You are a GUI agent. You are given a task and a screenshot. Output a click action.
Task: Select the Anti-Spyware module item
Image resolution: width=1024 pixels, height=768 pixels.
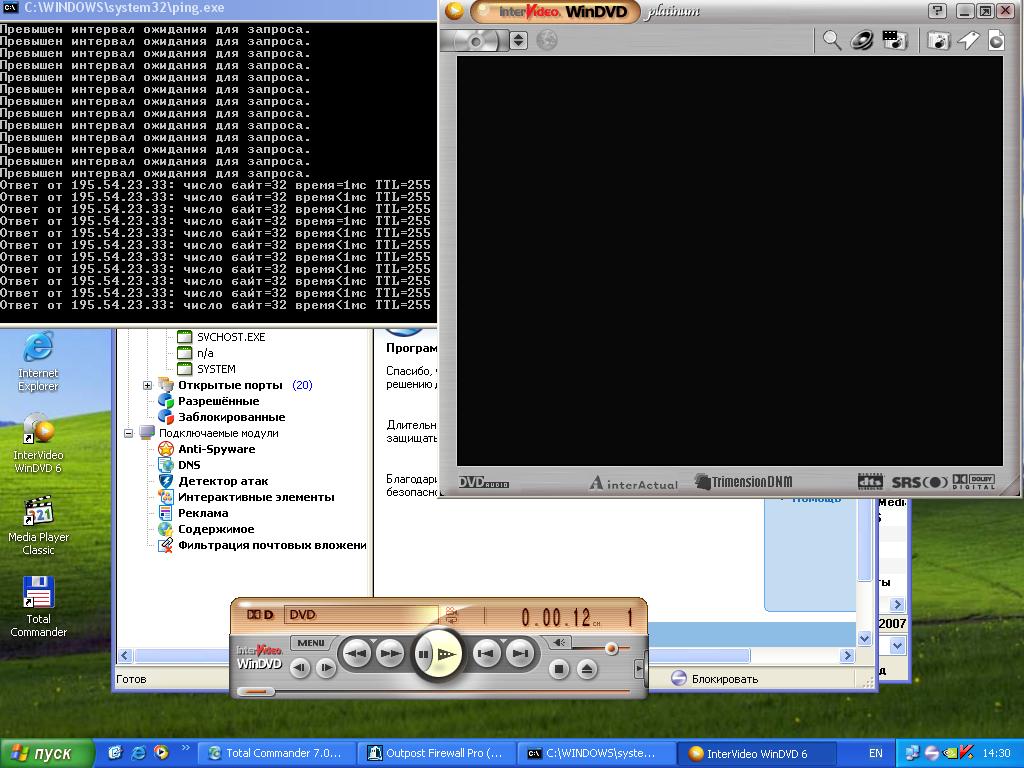pos(216,449)
